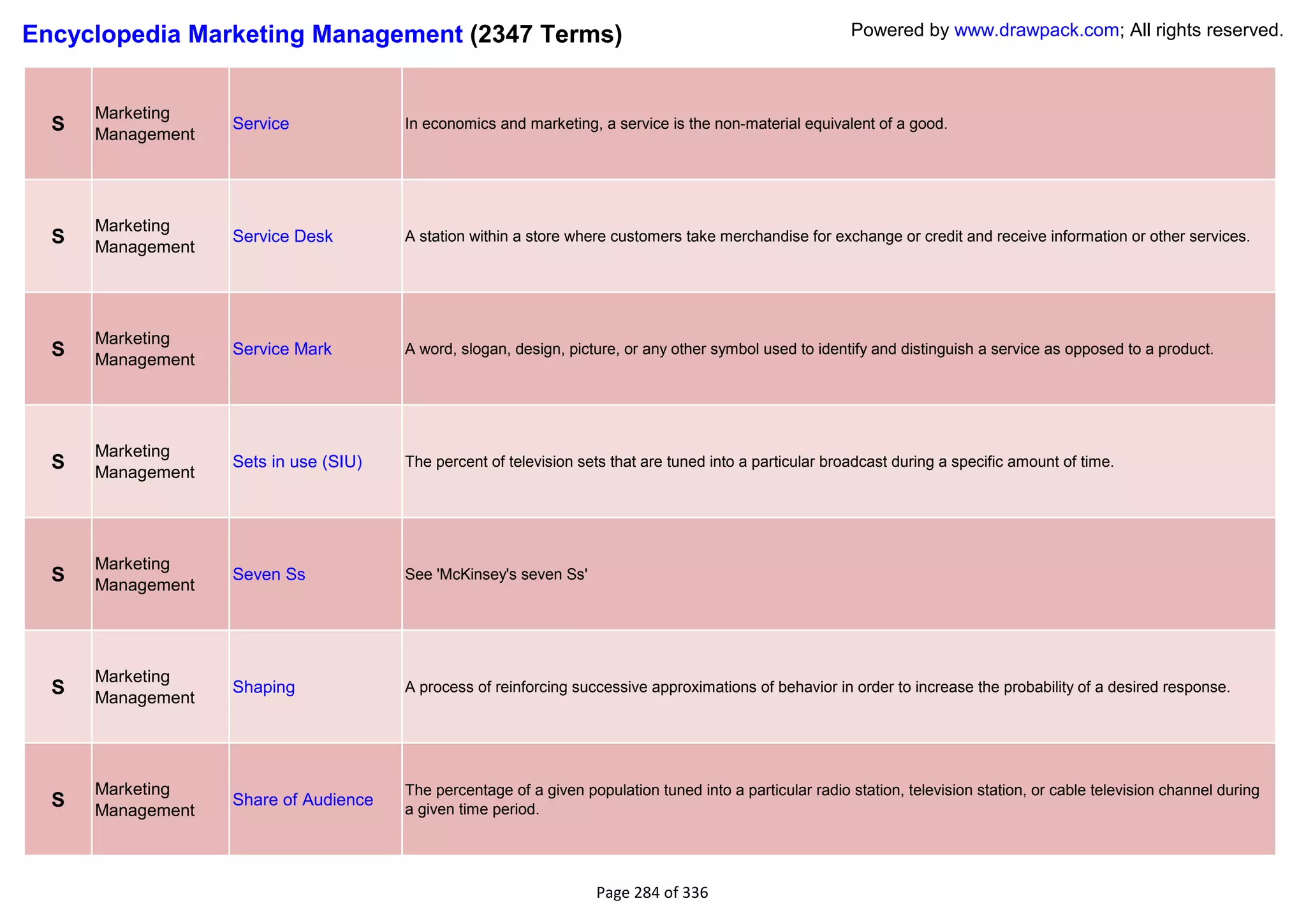Click the S letter in the Sets in use row
The height and width of the screenshot is (924, 1306).
coord(58,462)
